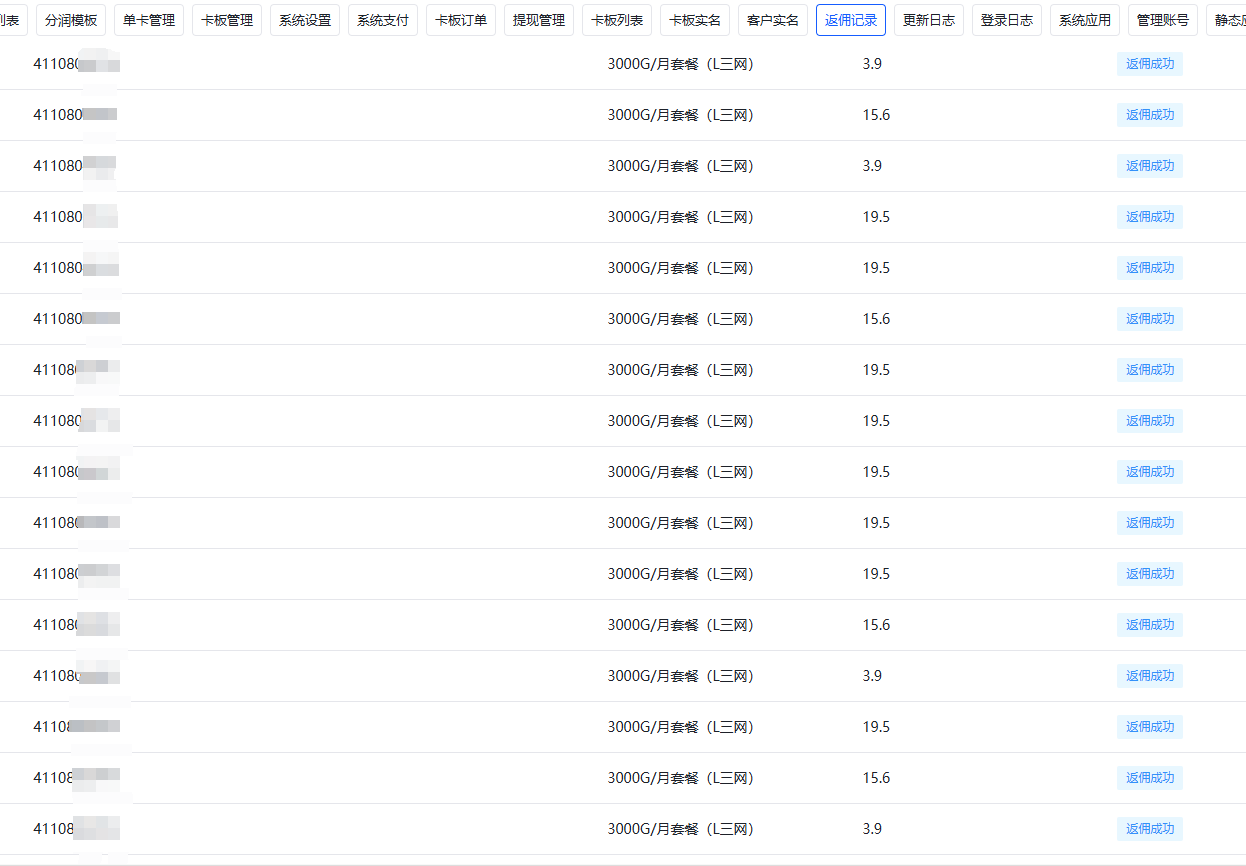Image resolution: width=1246 pixels, height=866 pixels.
Task: Select the 管理账号 tab
Action: [x=1163, y=20]
